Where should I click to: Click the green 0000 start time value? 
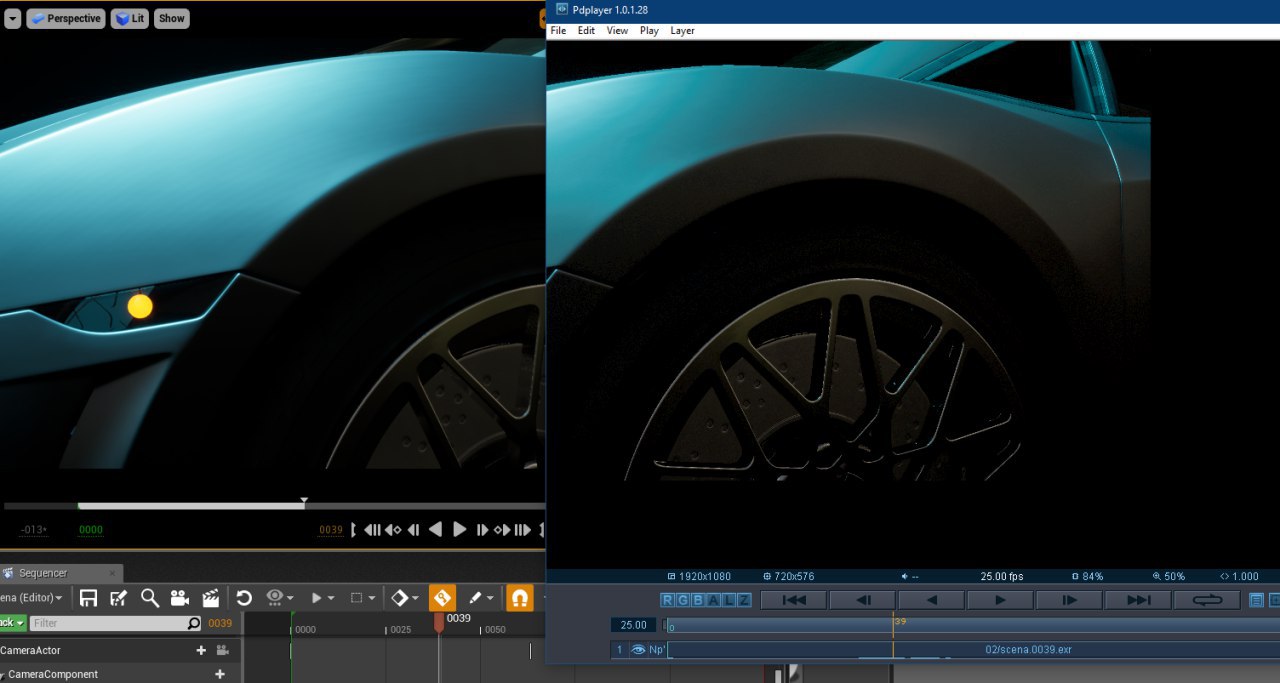pos(91,530)
